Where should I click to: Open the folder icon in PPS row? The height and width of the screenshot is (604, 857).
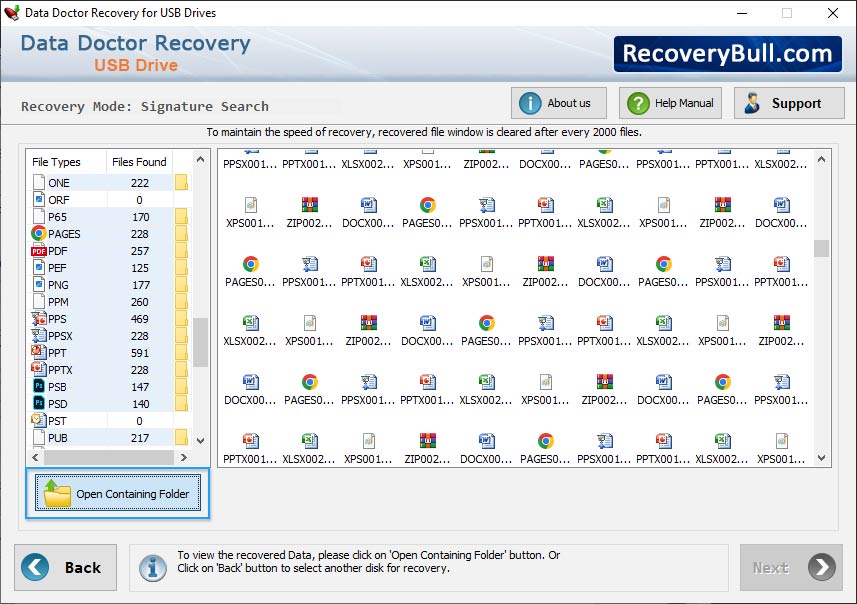click(181, 318)
